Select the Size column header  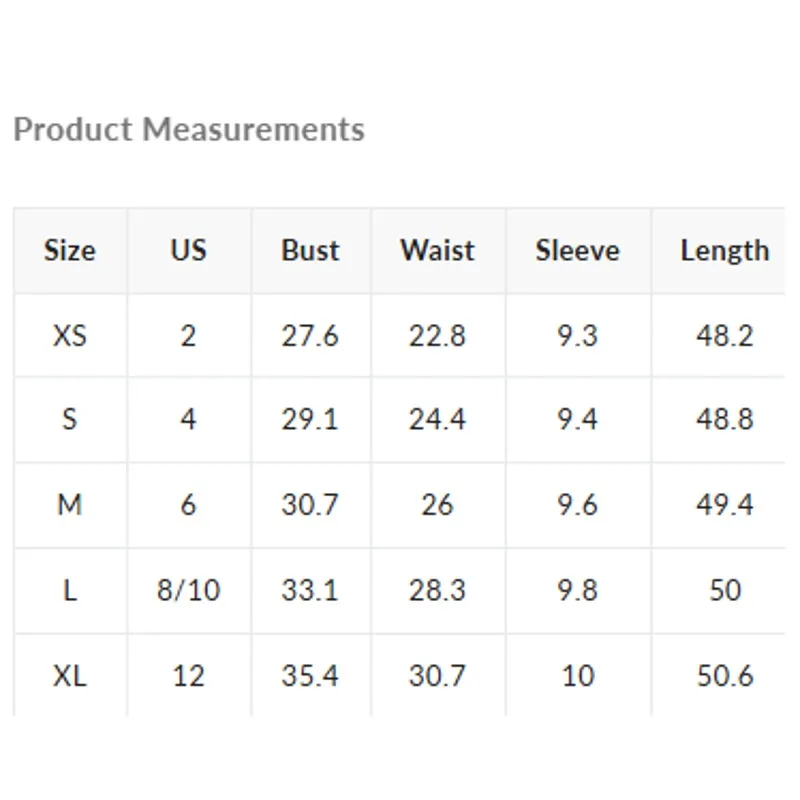click(69, 250)
